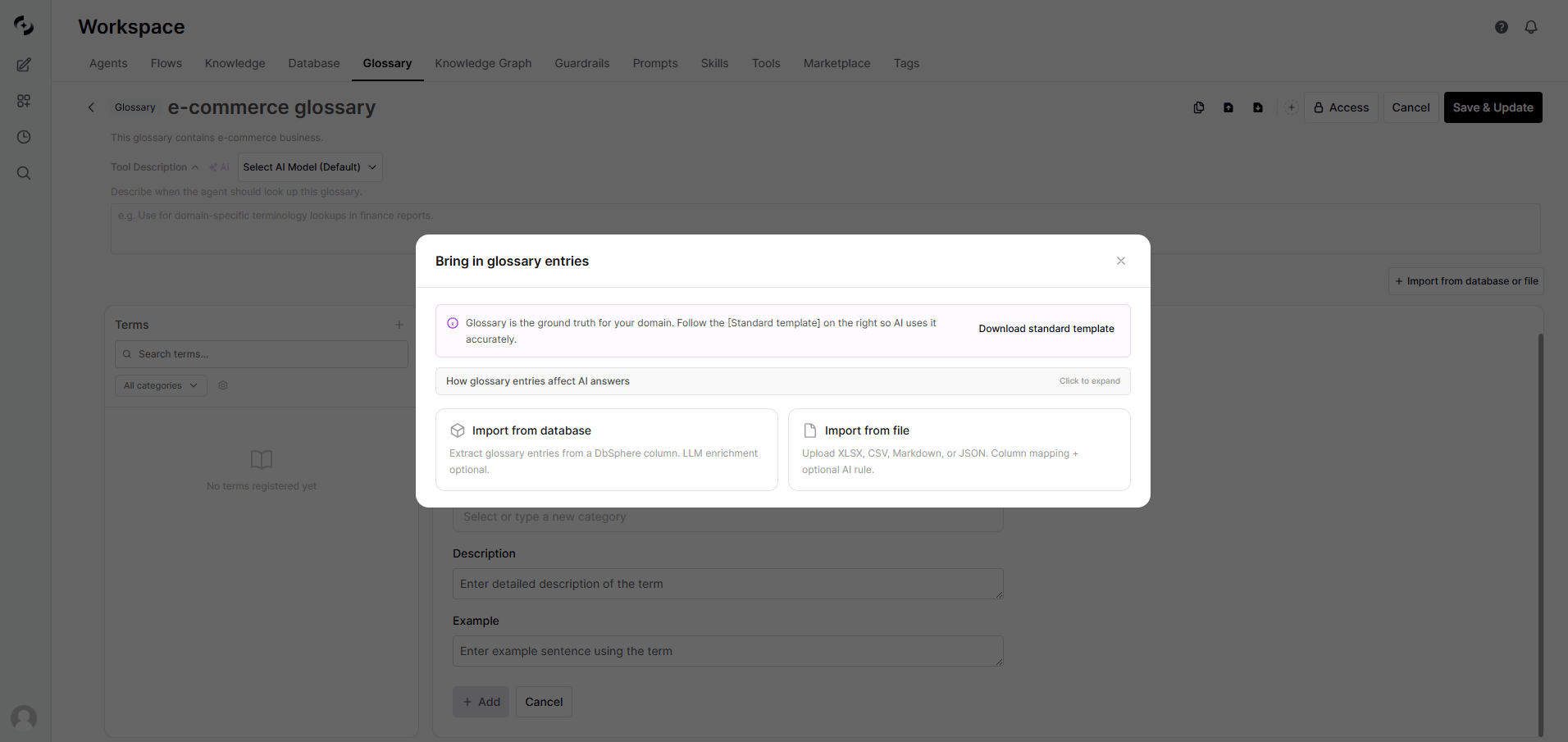Screen dimensions: 1568x742
Task: Click the dashed circle plus icon
Action: (1291, 107)
